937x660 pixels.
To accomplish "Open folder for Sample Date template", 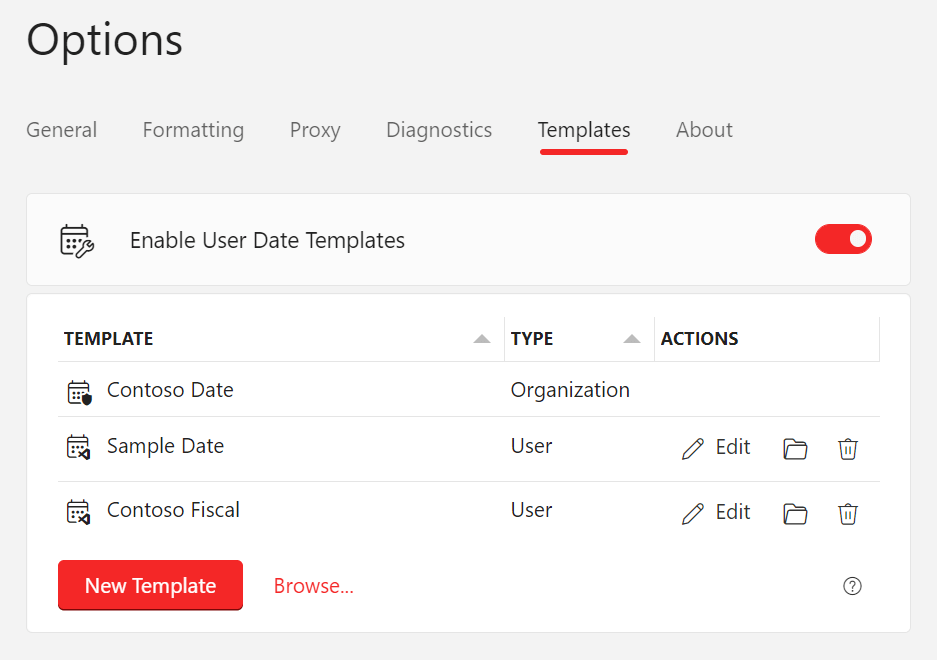I will (795, 448).
